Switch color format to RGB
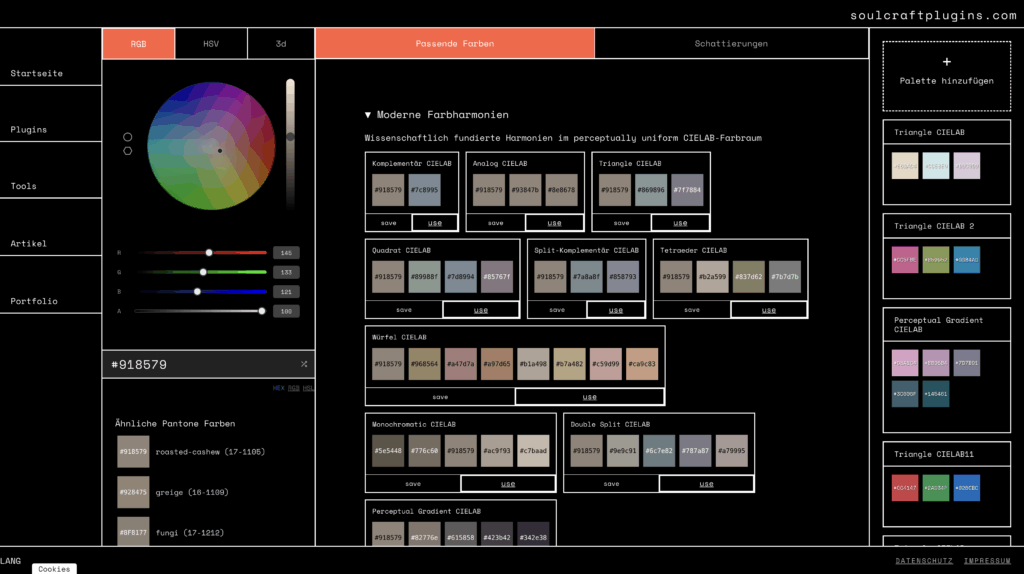Viewport: 1024px width, 574px height. point(294,388)
